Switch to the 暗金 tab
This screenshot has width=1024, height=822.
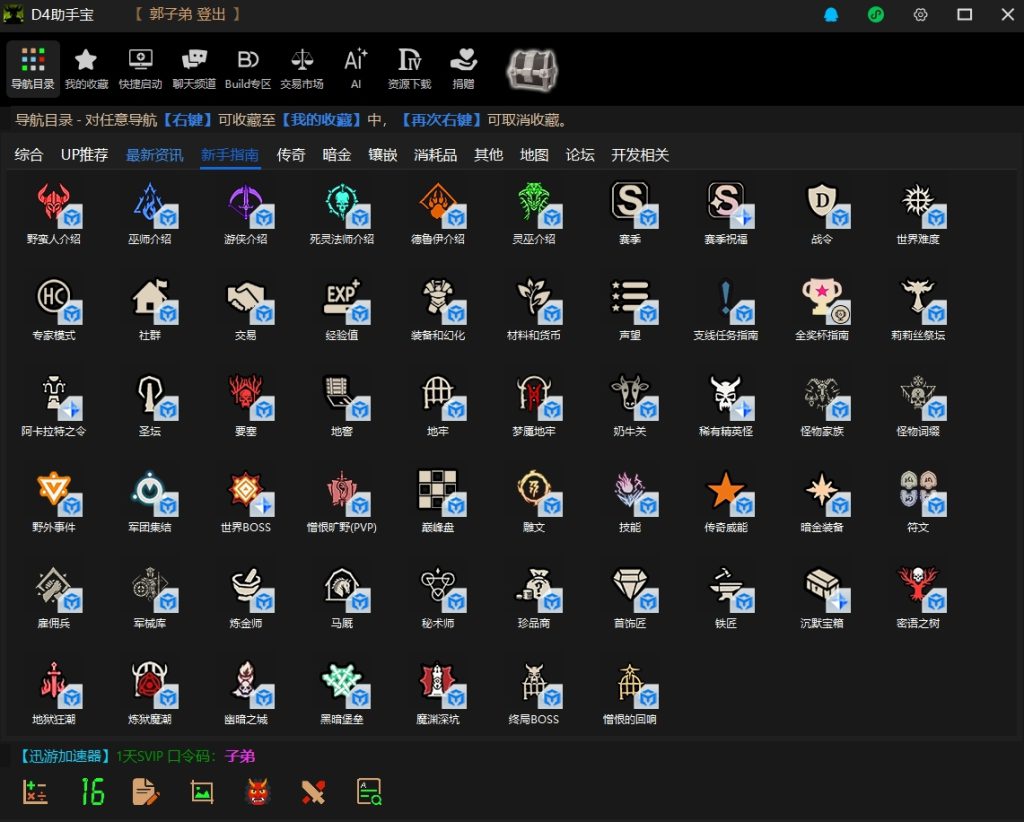pyautogui.click(x=336, y=155)
